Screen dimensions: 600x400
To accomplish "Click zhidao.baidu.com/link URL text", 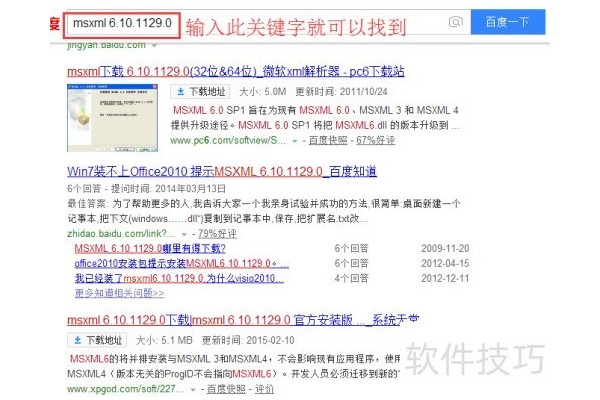I will [121, 233].
